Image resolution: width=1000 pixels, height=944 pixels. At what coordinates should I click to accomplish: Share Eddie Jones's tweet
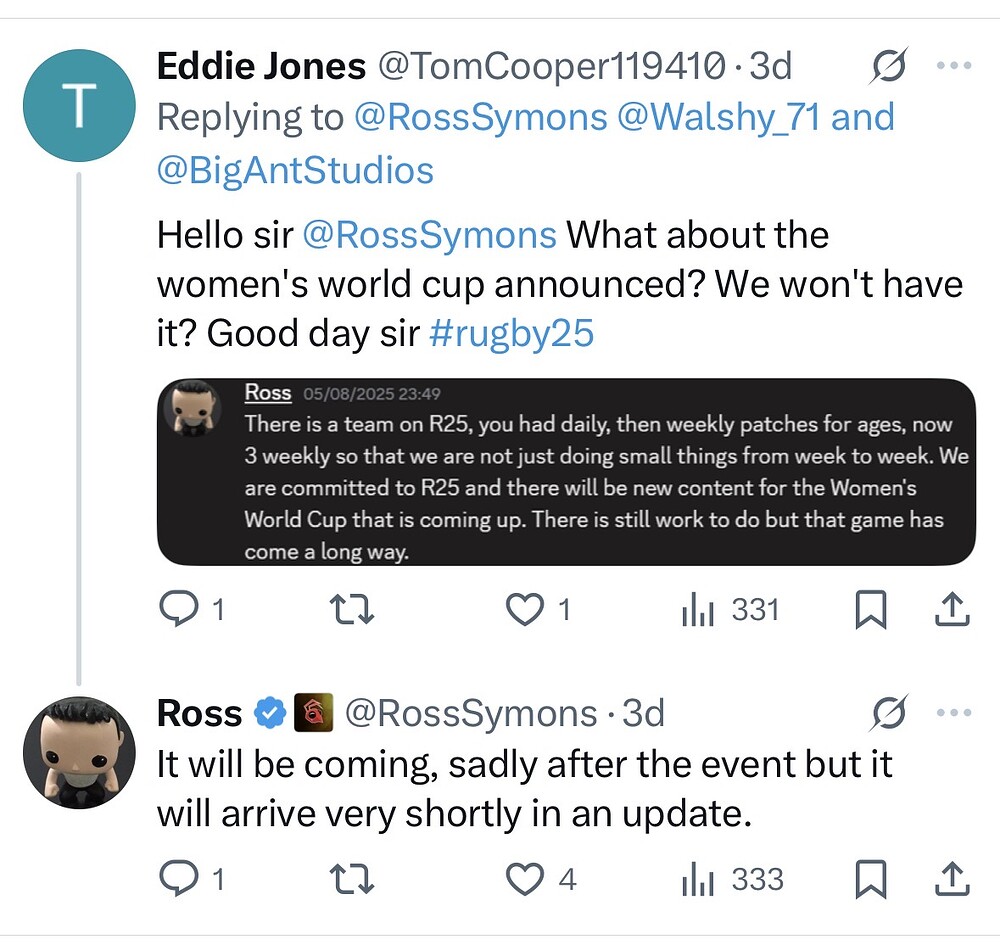[952, 610]
